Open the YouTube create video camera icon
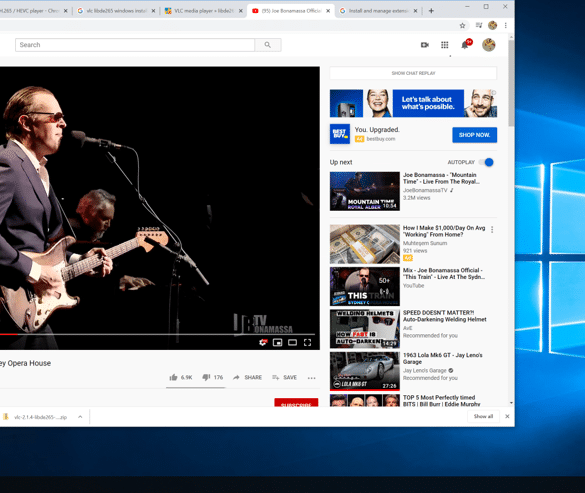Viewport: 585px width, 493px height. tap(425, 45)
